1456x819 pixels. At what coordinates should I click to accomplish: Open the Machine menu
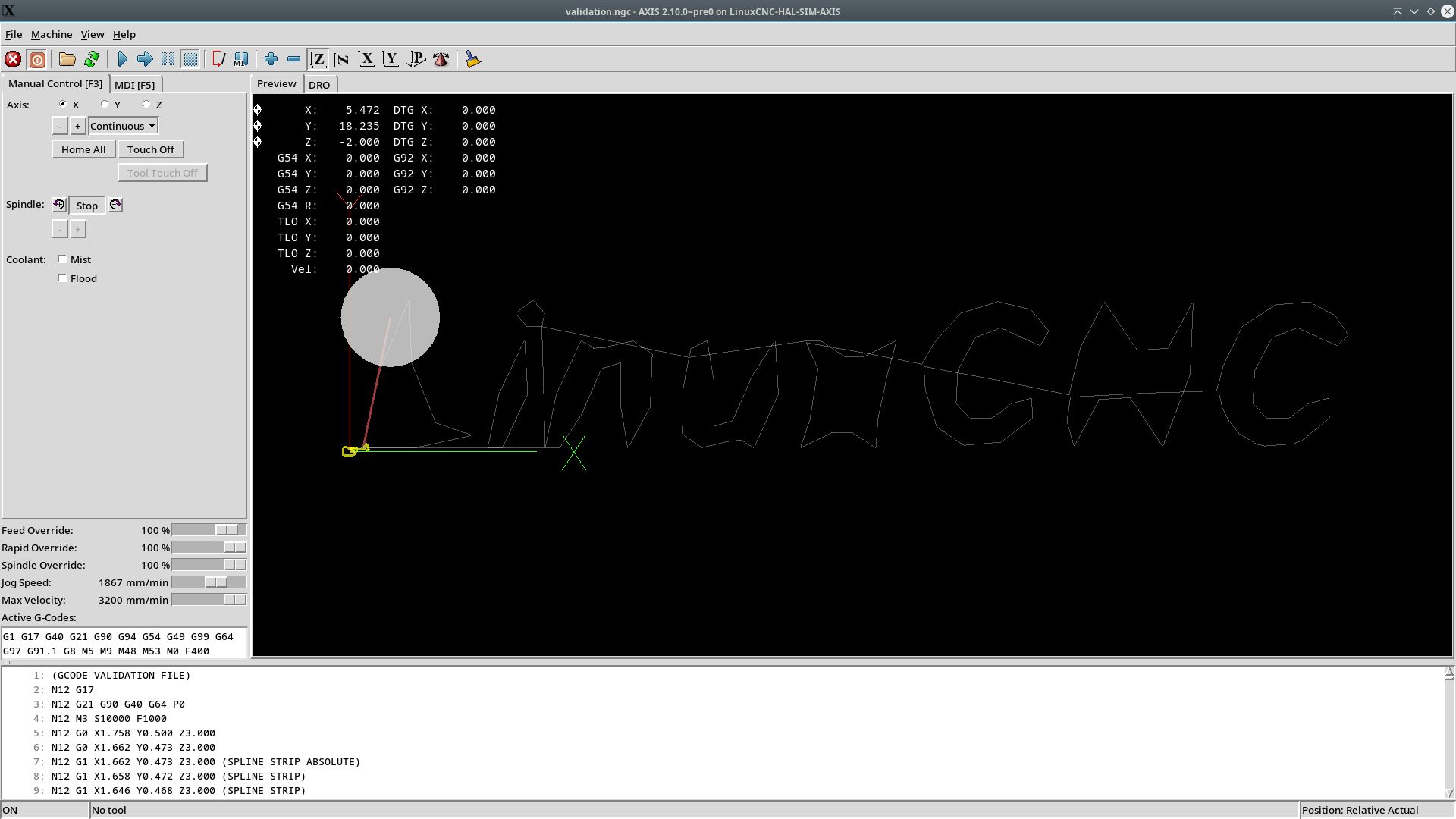pyautogui.click(x=52, y=34)
